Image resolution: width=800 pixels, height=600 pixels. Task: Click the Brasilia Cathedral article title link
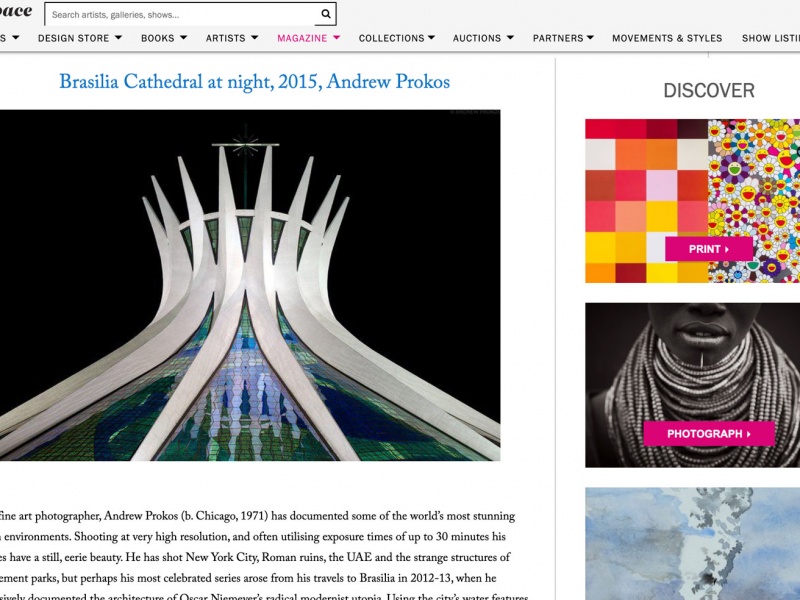(x=255, y=82)
